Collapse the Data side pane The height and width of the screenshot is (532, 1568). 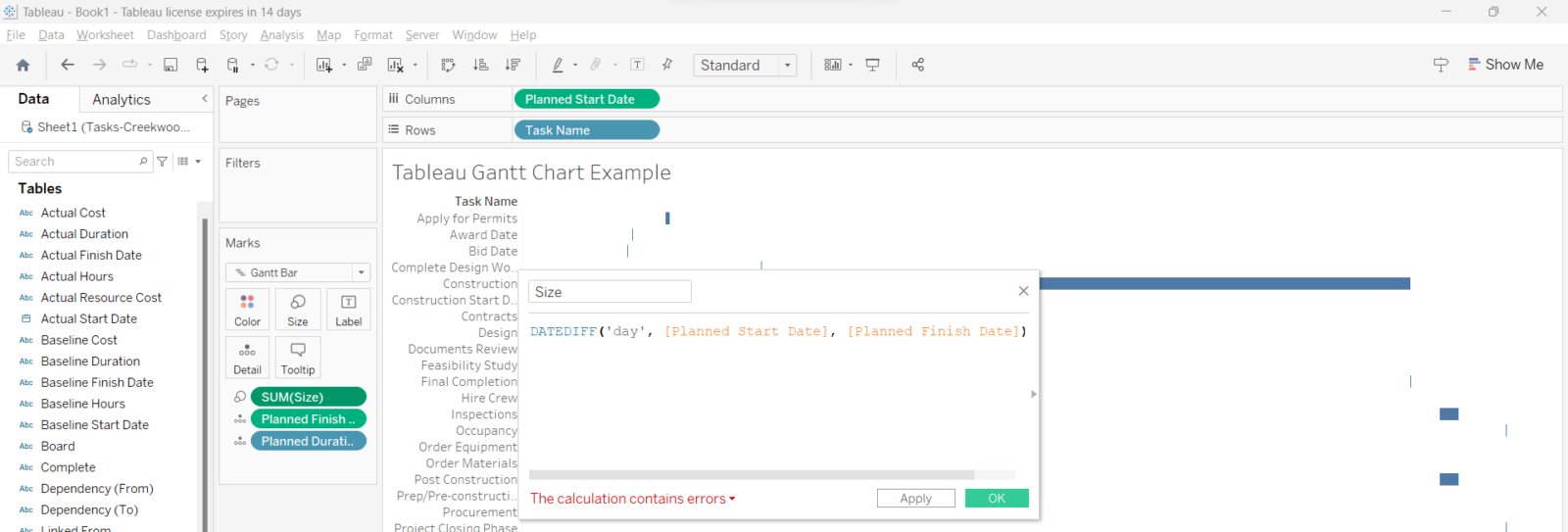[x=205, y=99]
